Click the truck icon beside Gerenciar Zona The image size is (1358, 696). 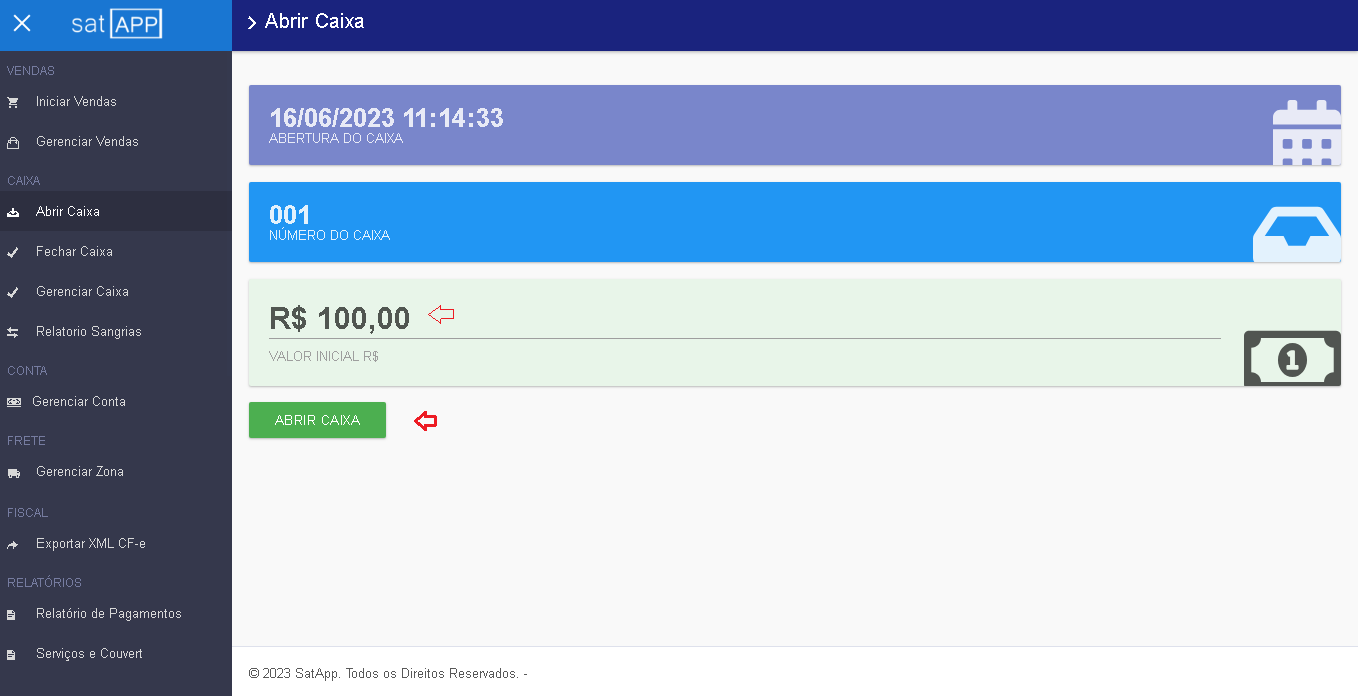tap(13, 473)
